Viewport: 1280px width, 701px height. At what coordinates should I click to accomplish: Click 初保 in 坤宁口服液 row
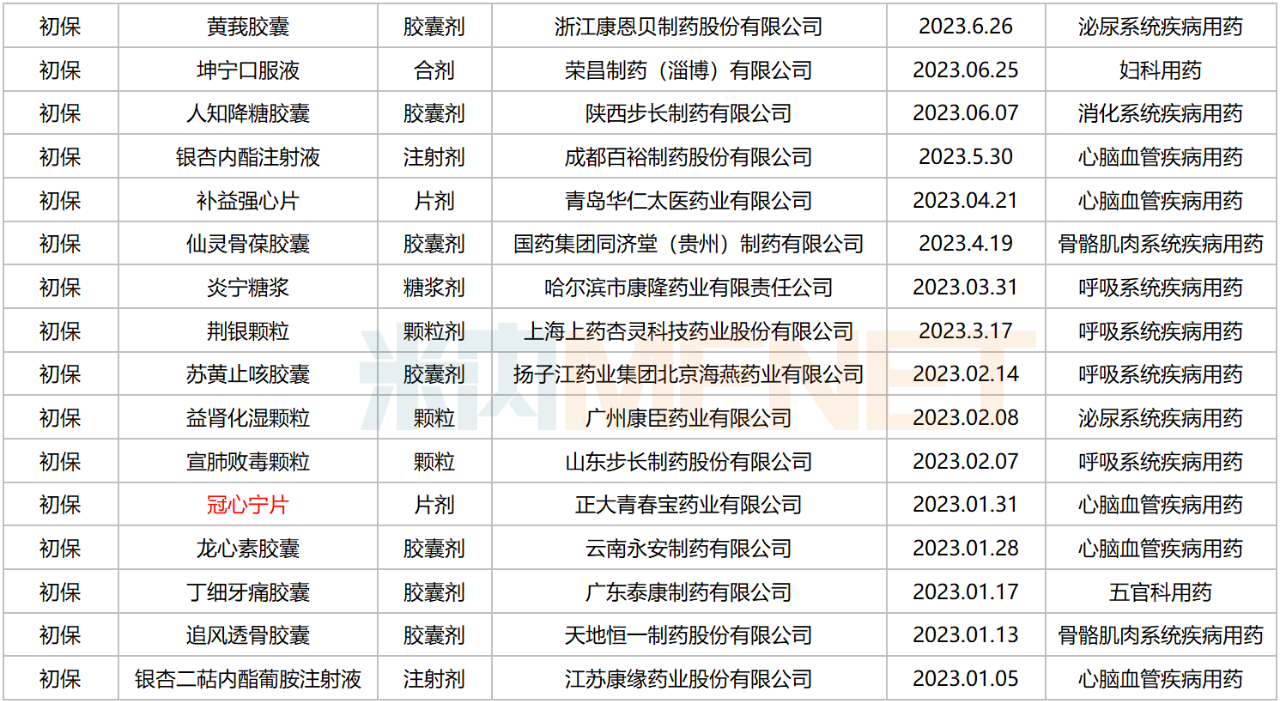point(59,70)
